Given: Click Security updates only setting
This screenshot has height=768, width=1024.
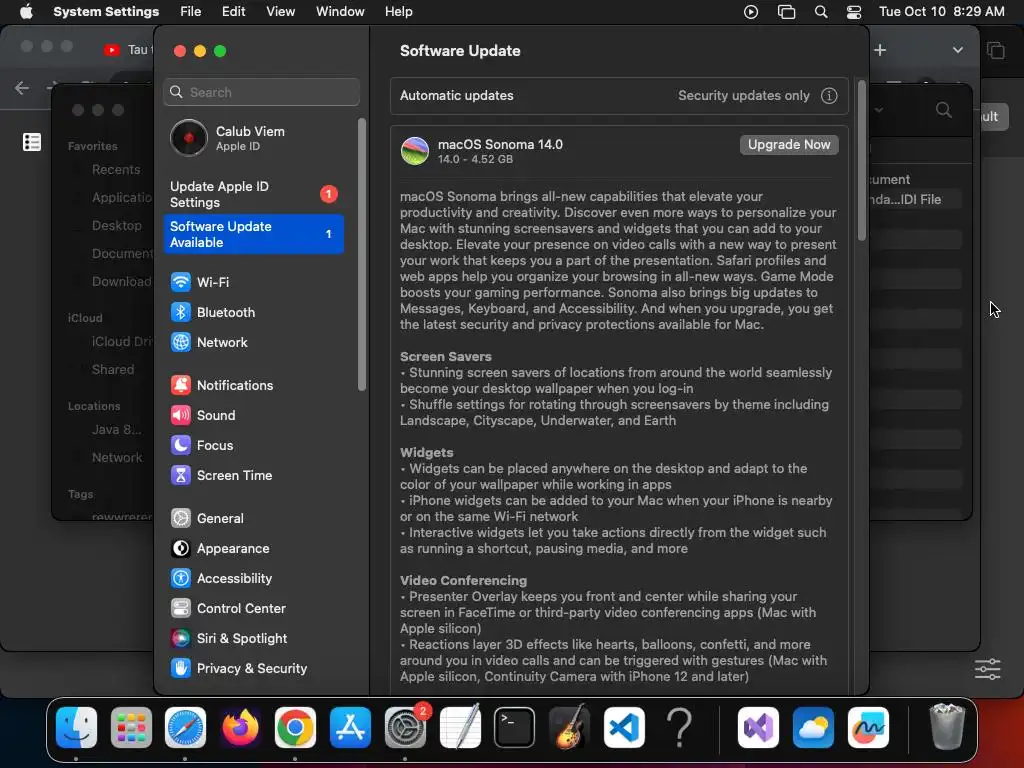Looking at the screenshot, I should tap(743, 96).
